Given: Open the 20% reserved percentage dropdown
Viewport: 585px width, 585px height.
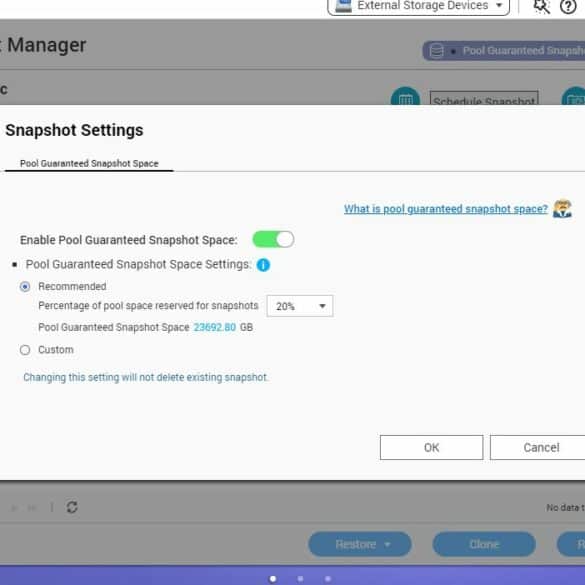Looking at the screenshot, I should tap(300, 306).
